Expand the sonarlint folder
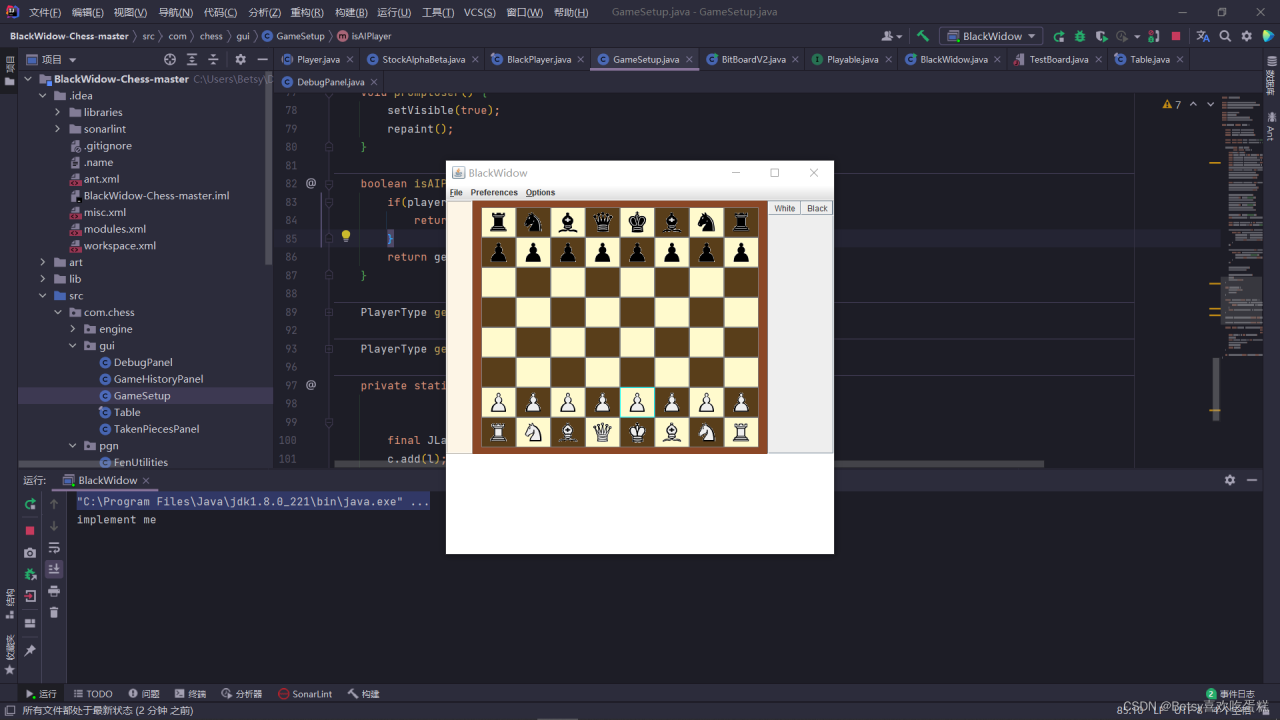This screenshot has height=720, width=1280. click(x=58, y=129)
